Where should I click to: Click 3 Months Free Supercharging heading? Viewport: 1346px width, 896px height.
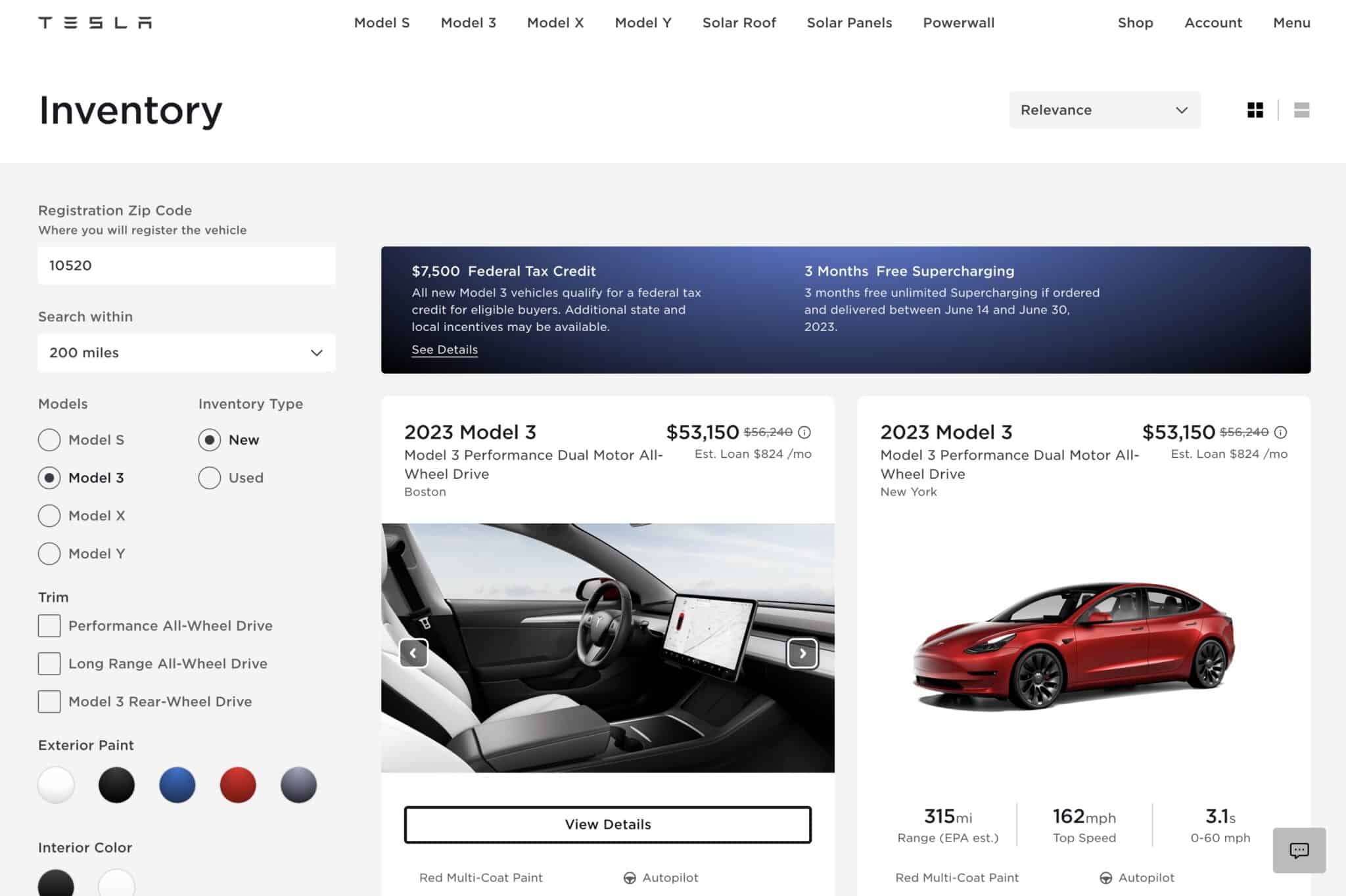pyautogui.click(x=910, y=271)
